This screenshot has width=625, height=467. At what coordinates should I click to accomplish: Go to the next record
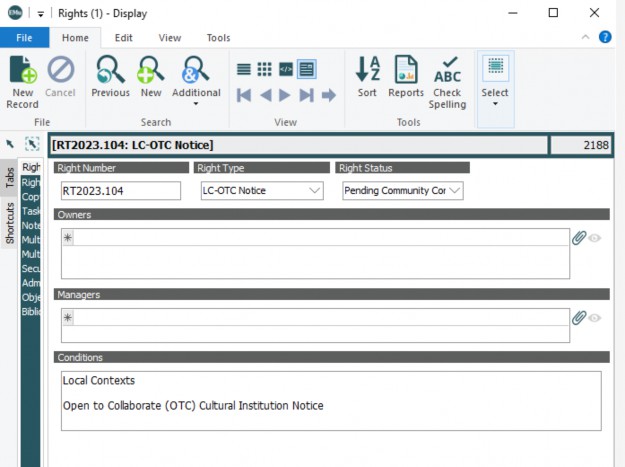point(285,95)
